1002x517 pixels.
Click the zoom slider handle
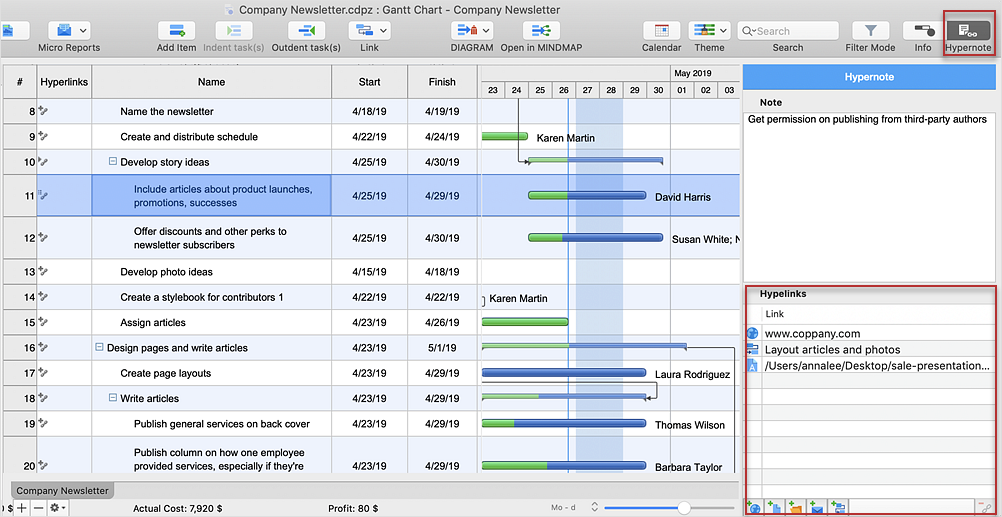point(684,508)
